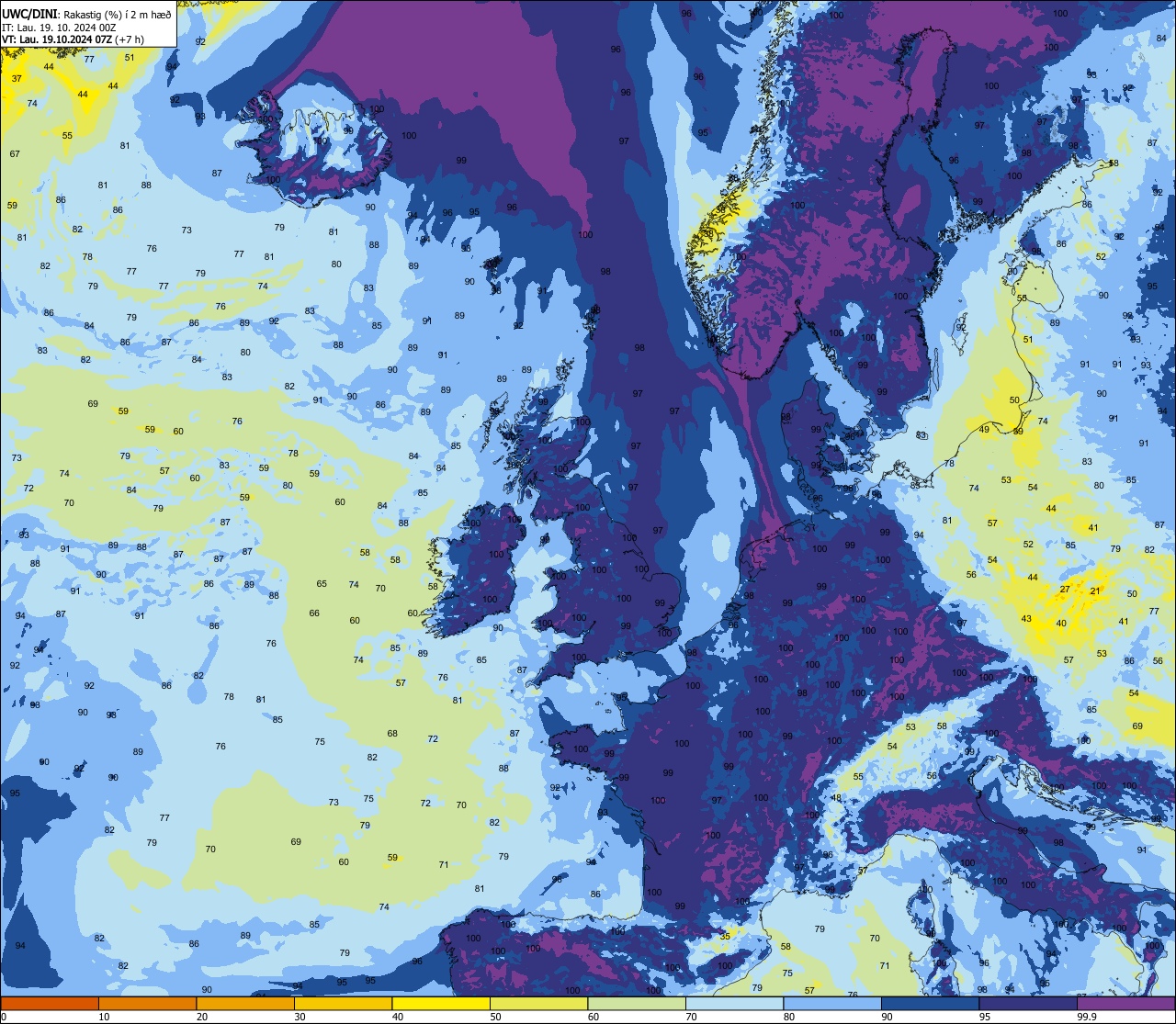Click the legend tick label 10
1176x1024 pixels.
tap(104, 1017)
